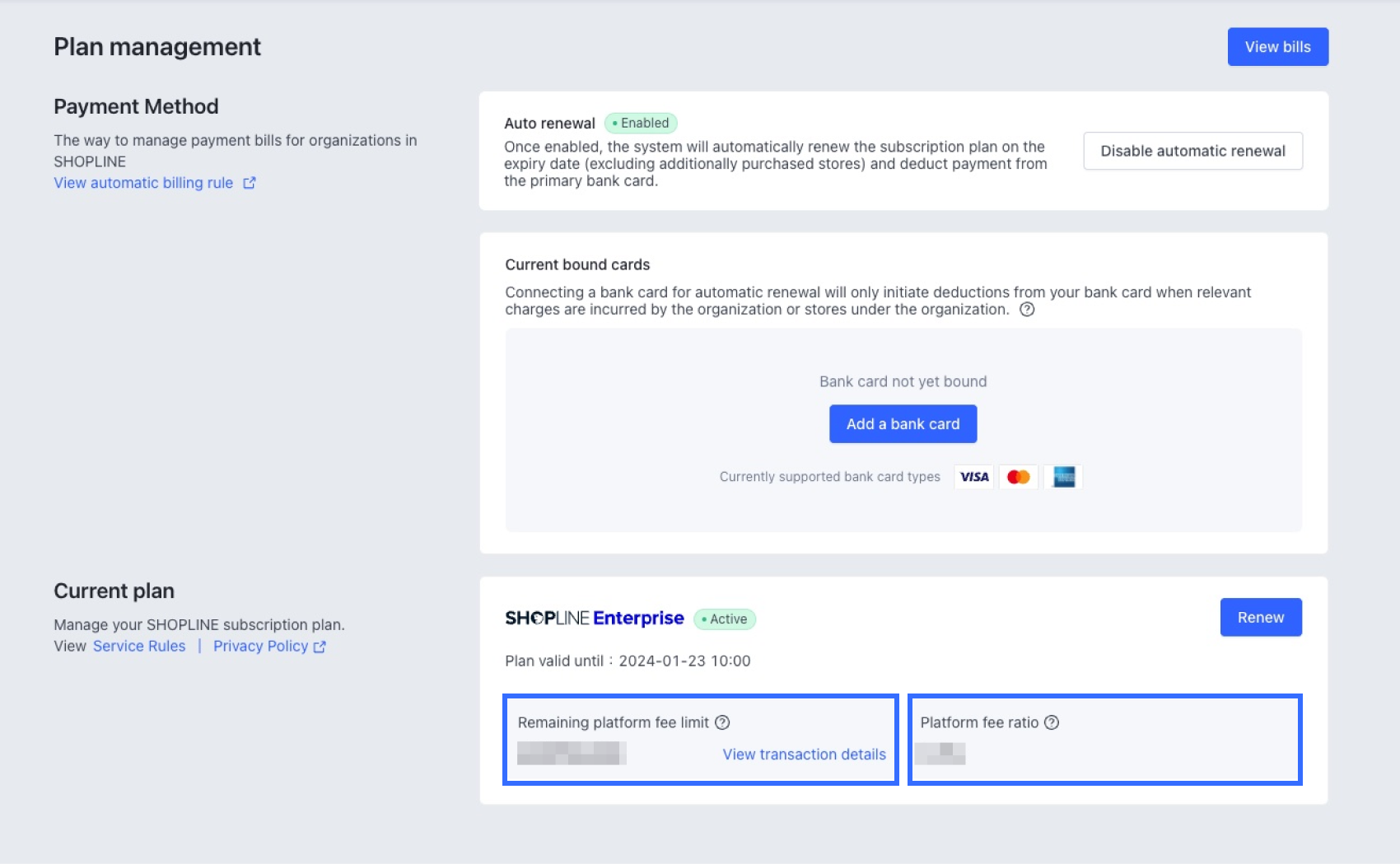This screenshot has height=864, width=1400.
Task: Click the Plan management heading
Action: pos(157,47)
